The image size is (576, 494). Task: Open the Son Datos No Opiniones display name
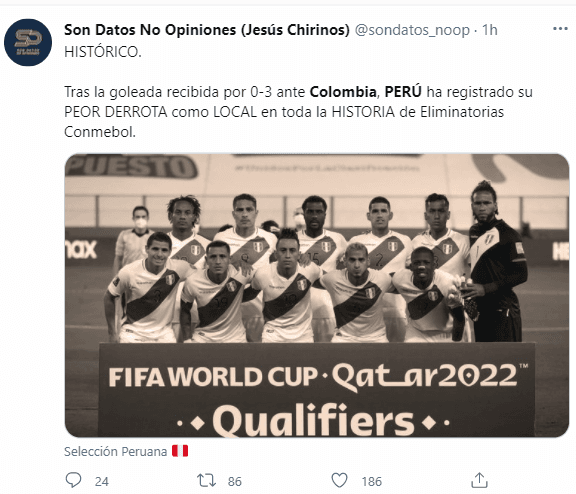207,30
